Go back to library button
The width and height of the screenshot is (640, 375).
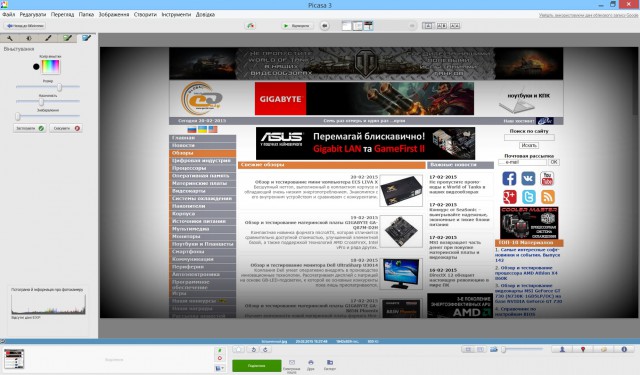25,26
